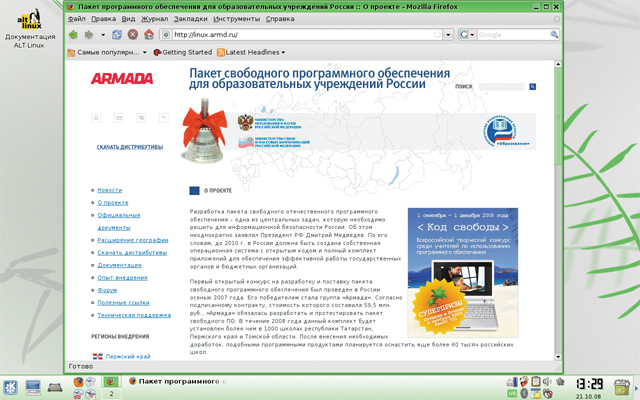Click the page's vertical scrollbar thumb
This screenshot has width=640, height=400.
[558, 116]
